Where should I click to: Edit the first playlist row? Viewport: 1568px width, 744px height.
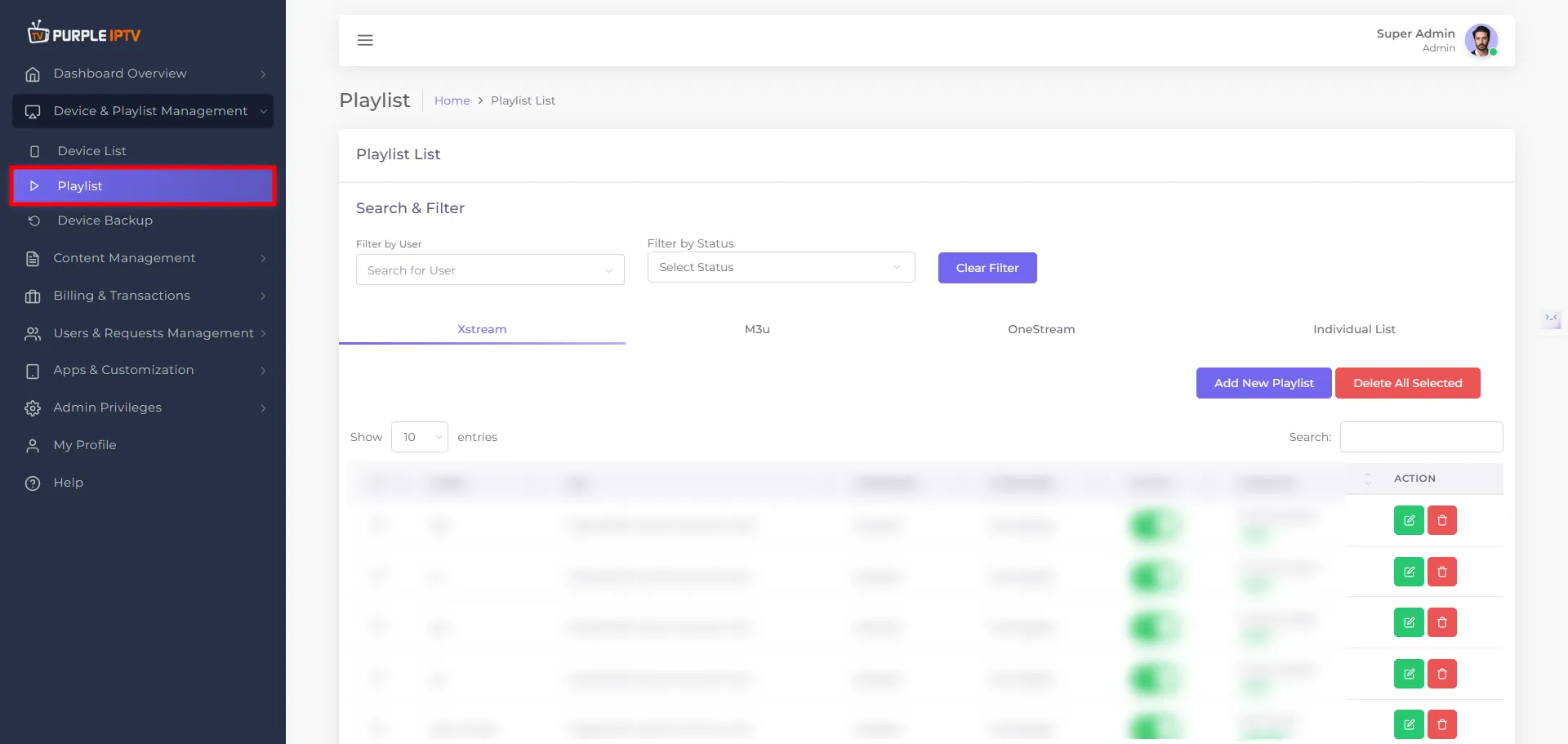[1409, 520]
